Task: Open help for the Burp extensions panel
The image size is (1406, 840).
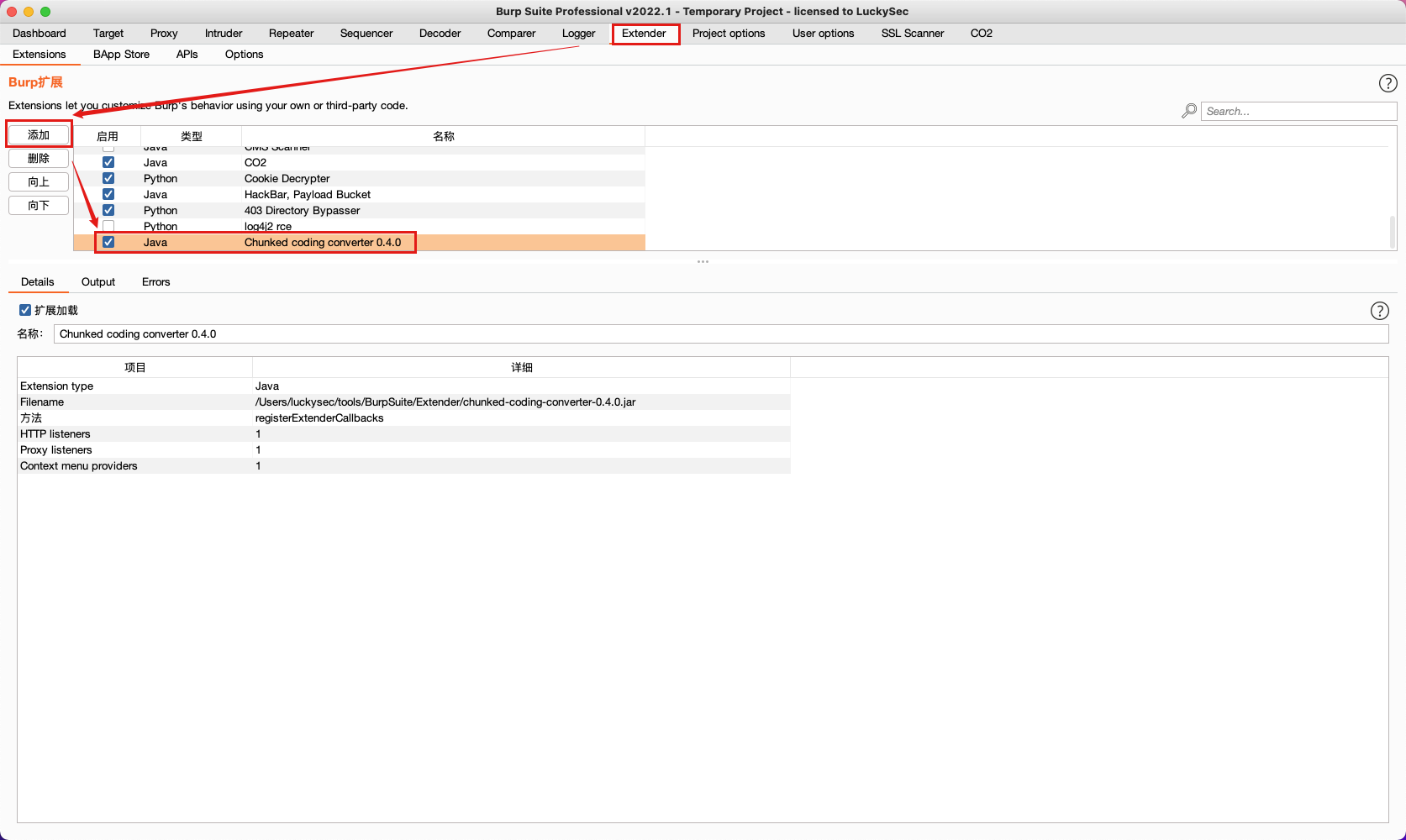Action: 1388,83
